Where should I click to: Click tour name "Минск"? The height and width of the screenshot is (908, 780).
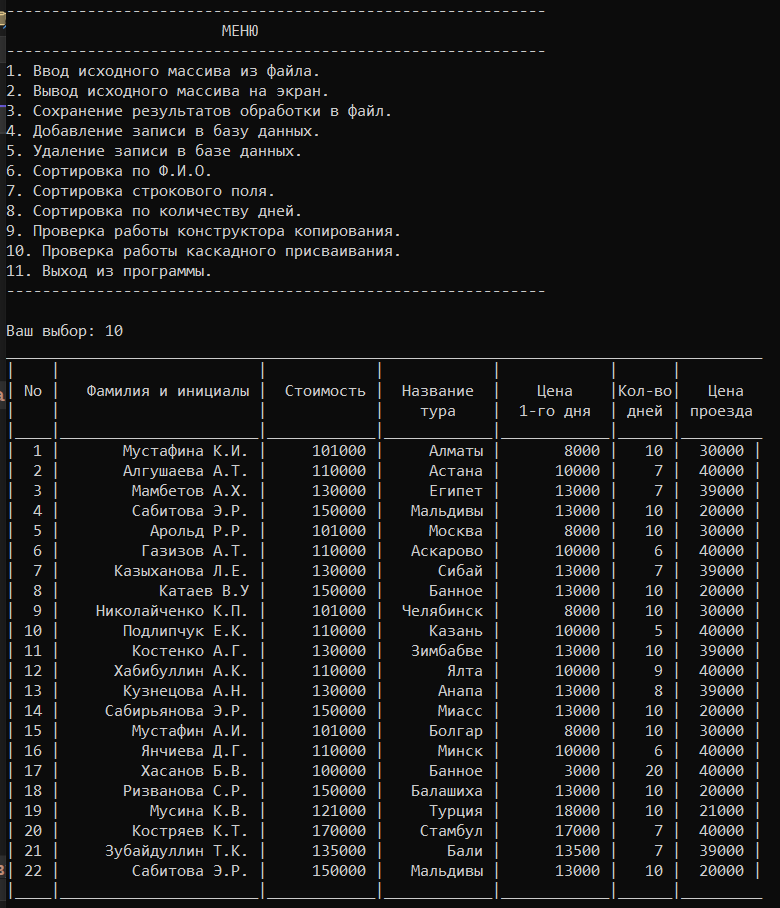tap(460, 751)
